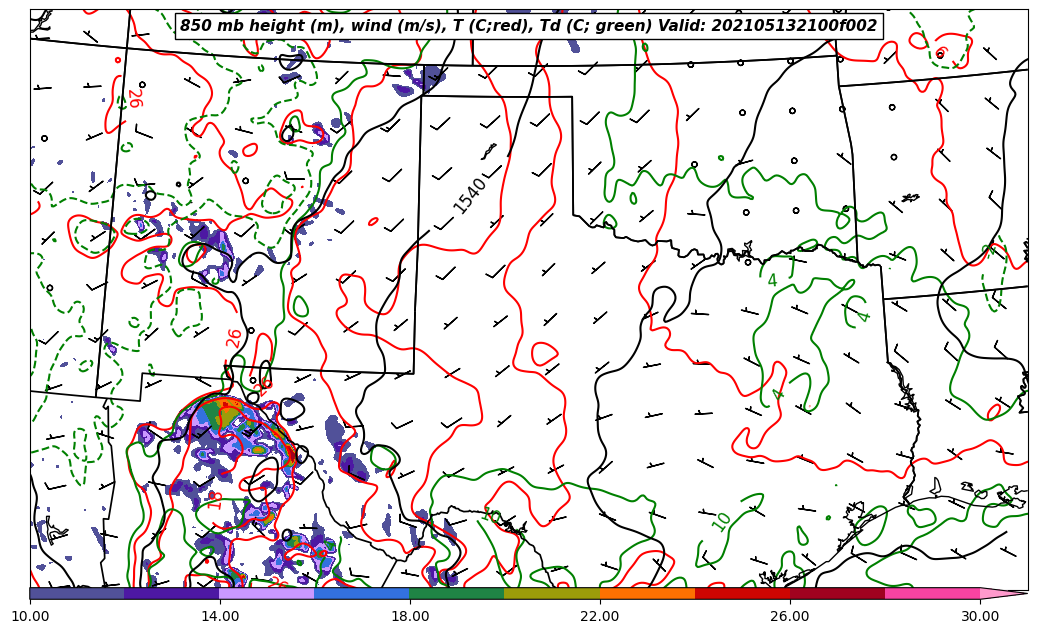Click the olive 20–22 colorbar segment

[x=552, y=593]
